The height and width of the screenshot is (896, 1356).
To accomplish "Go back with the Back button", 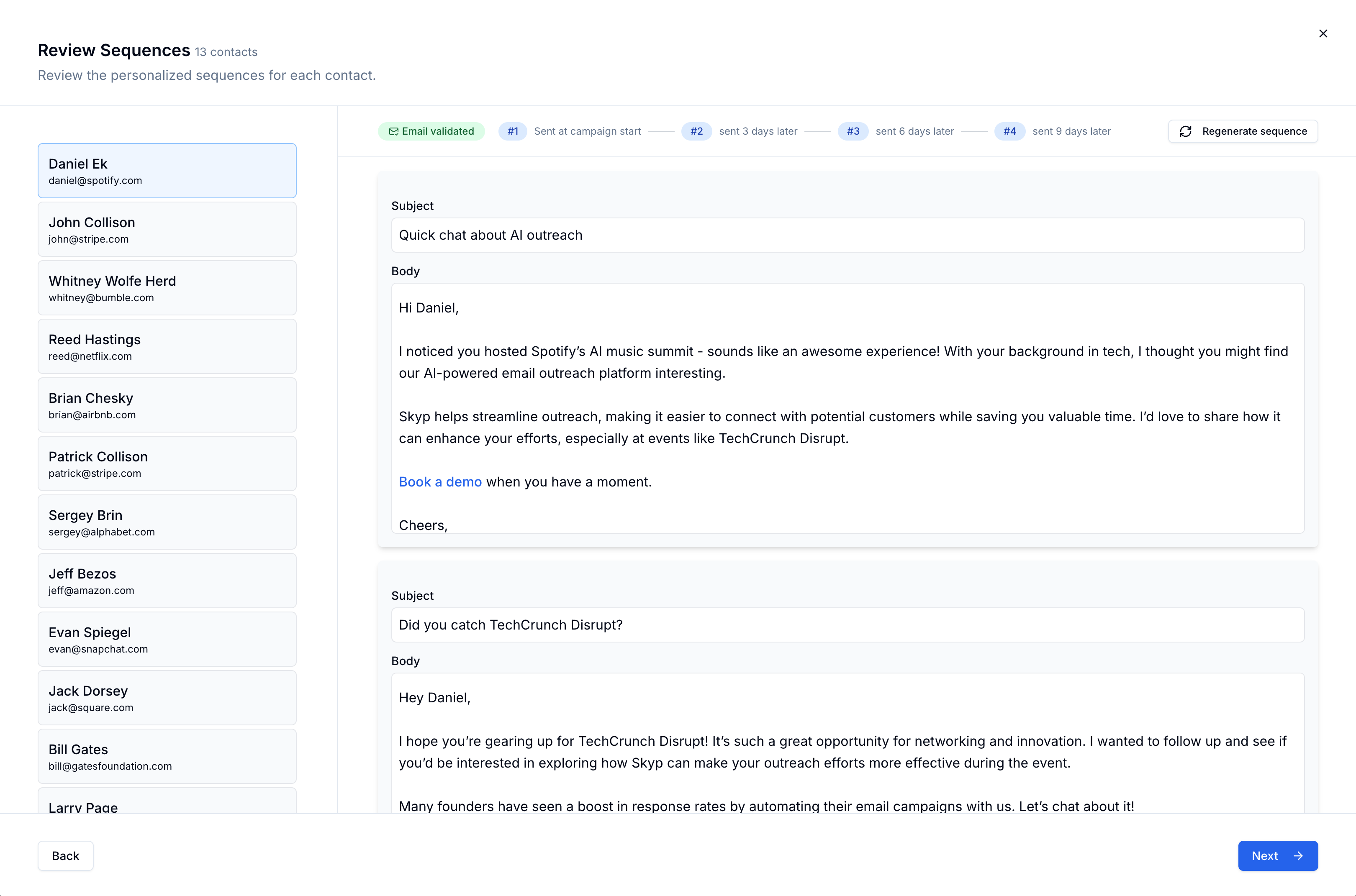I will click(x=65, y=856).
